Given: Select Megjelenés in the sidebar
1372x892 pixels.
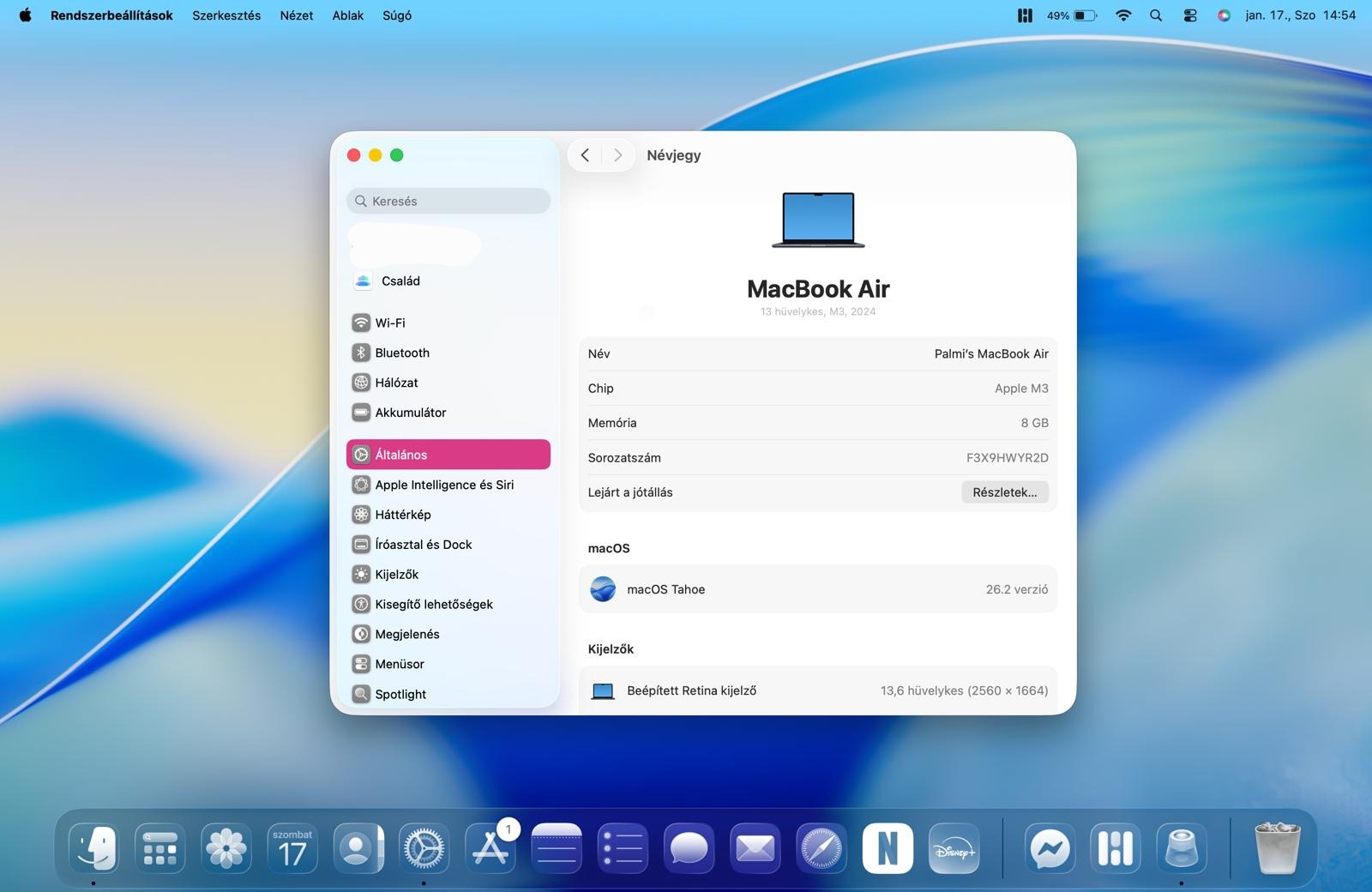Looking at the screenshot, I should pyautogui.click(x=448, y=635).
